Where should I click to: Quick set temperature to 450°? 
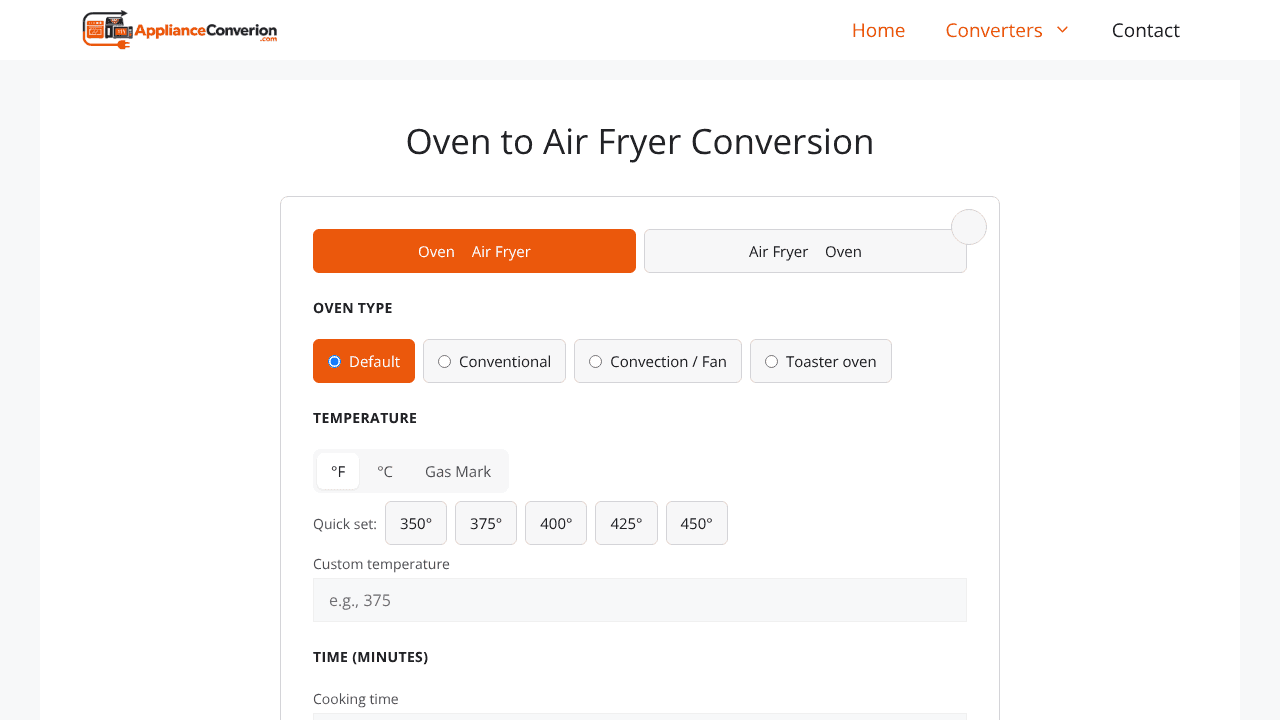point(697,523)
